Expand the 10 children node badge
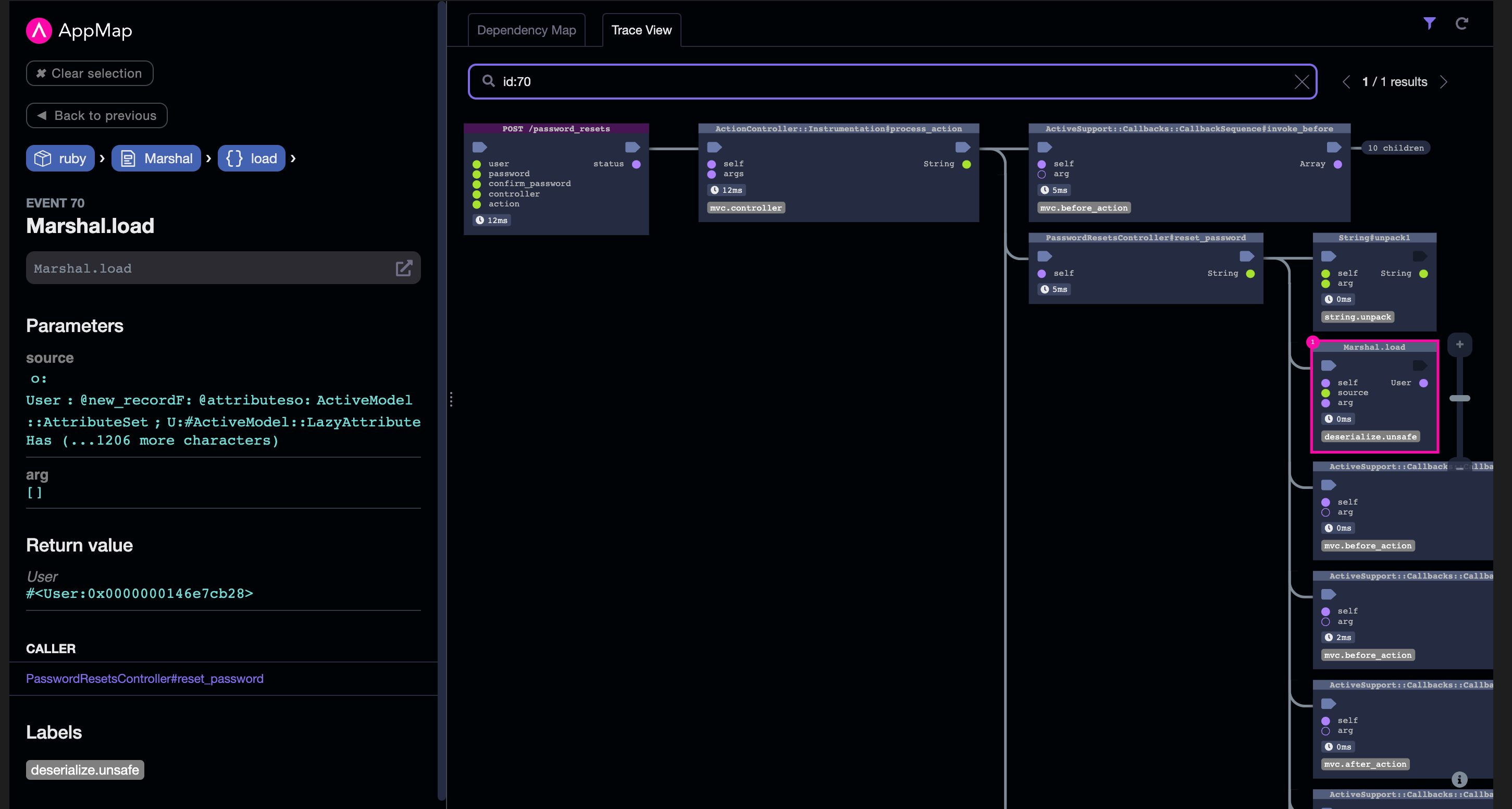 (x=1395, y=148)
